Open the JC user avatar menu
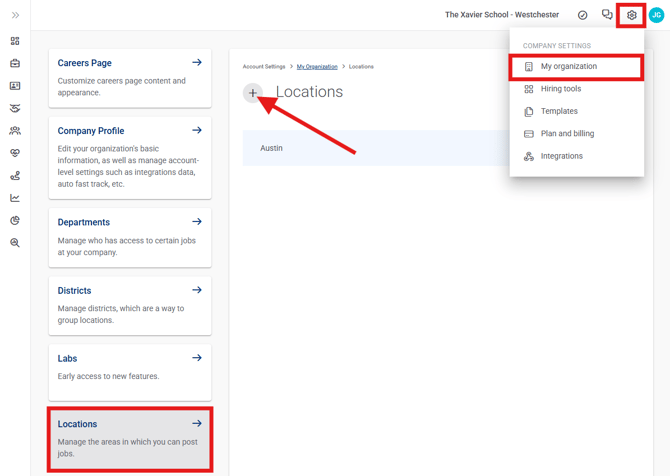Viewport: 670px width, 476px height. (x=656, y=15)
